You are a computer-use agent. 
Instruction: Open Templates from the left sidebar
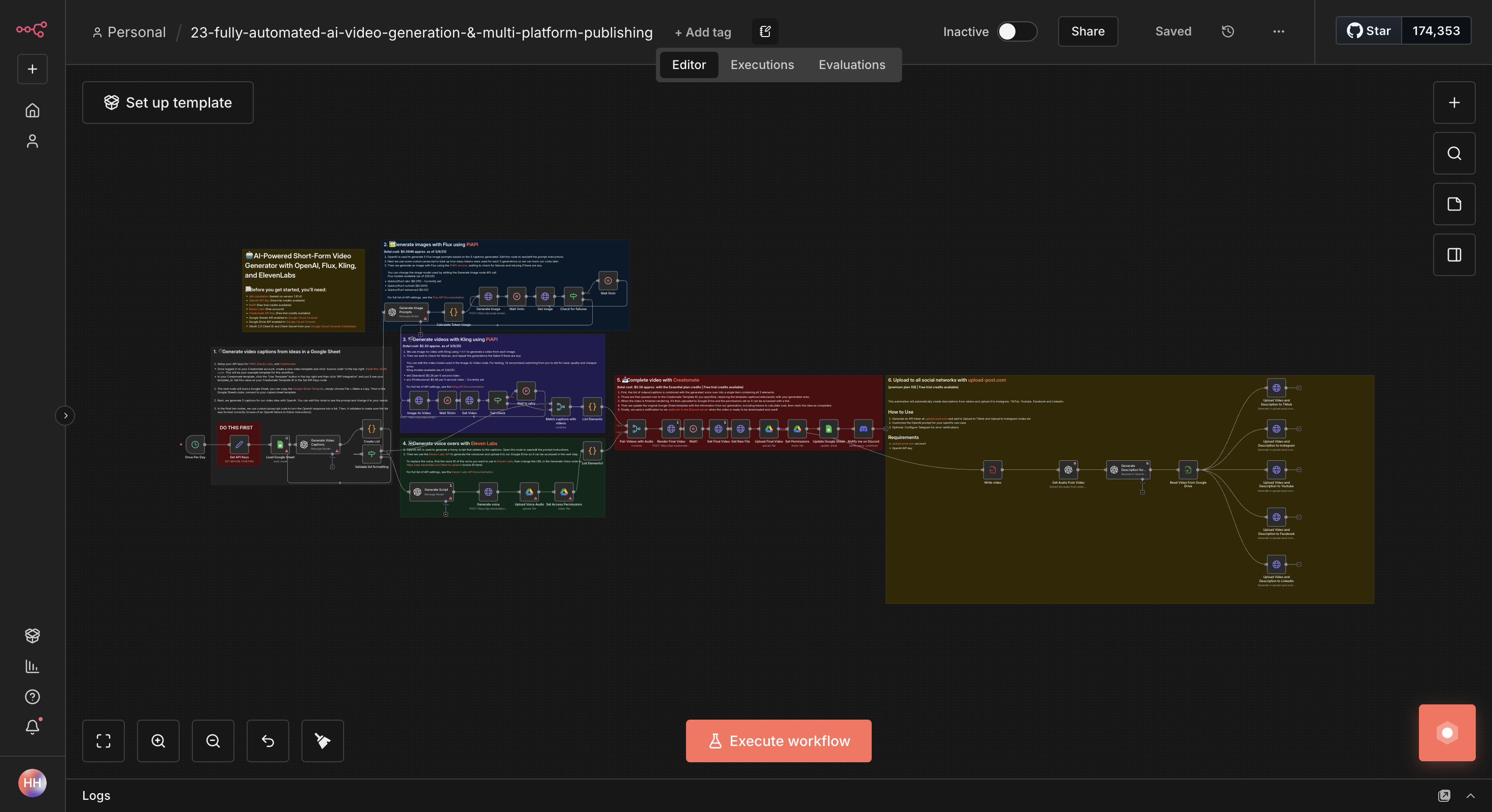(x=32, y=635)
